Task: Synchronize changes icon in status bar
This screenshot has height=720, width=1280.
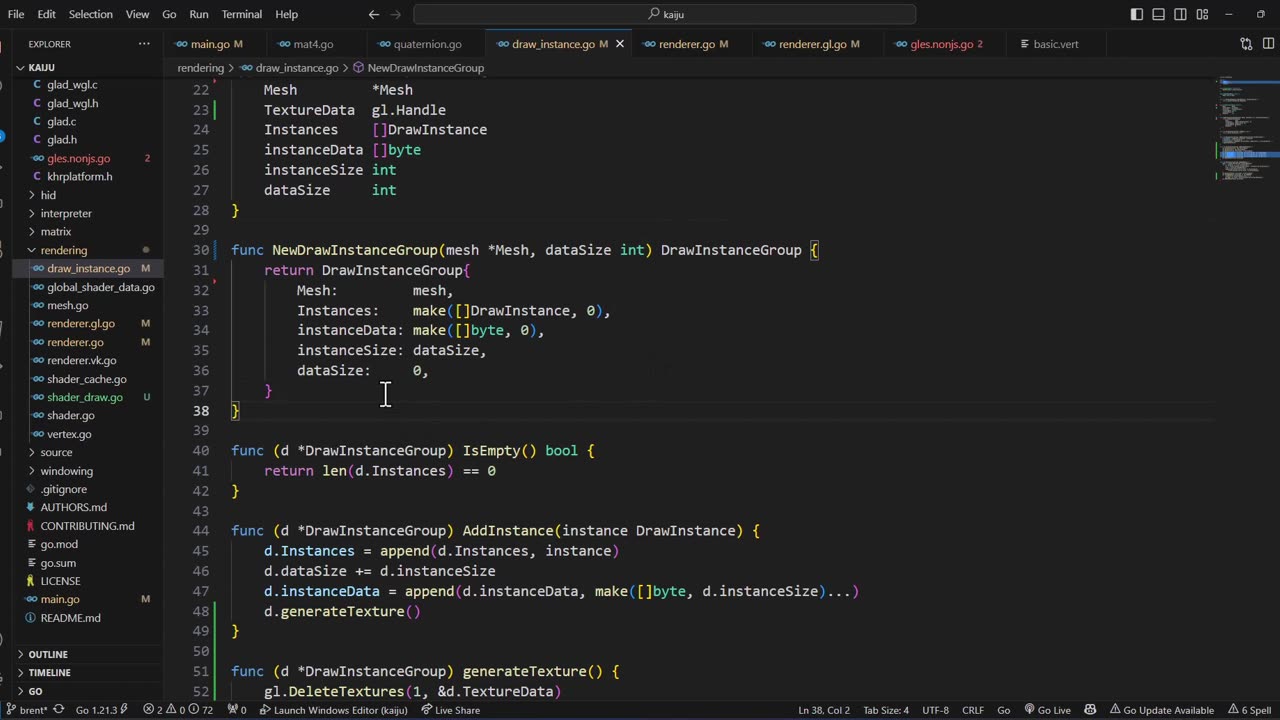Action: [x=58, y=710]
